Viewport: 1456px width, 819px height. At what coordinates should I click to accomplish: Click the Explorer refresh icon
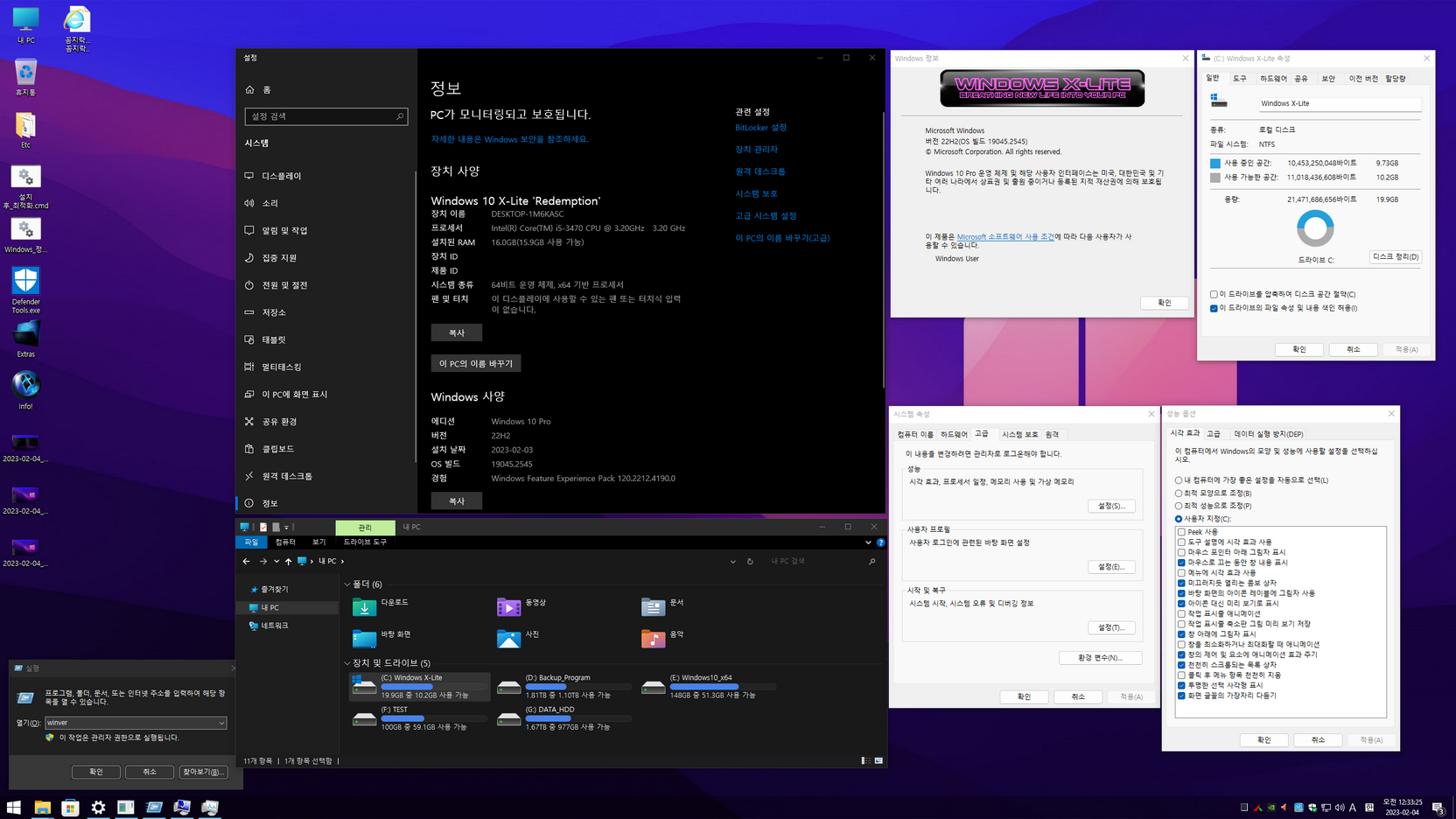(x=750, y=562)
